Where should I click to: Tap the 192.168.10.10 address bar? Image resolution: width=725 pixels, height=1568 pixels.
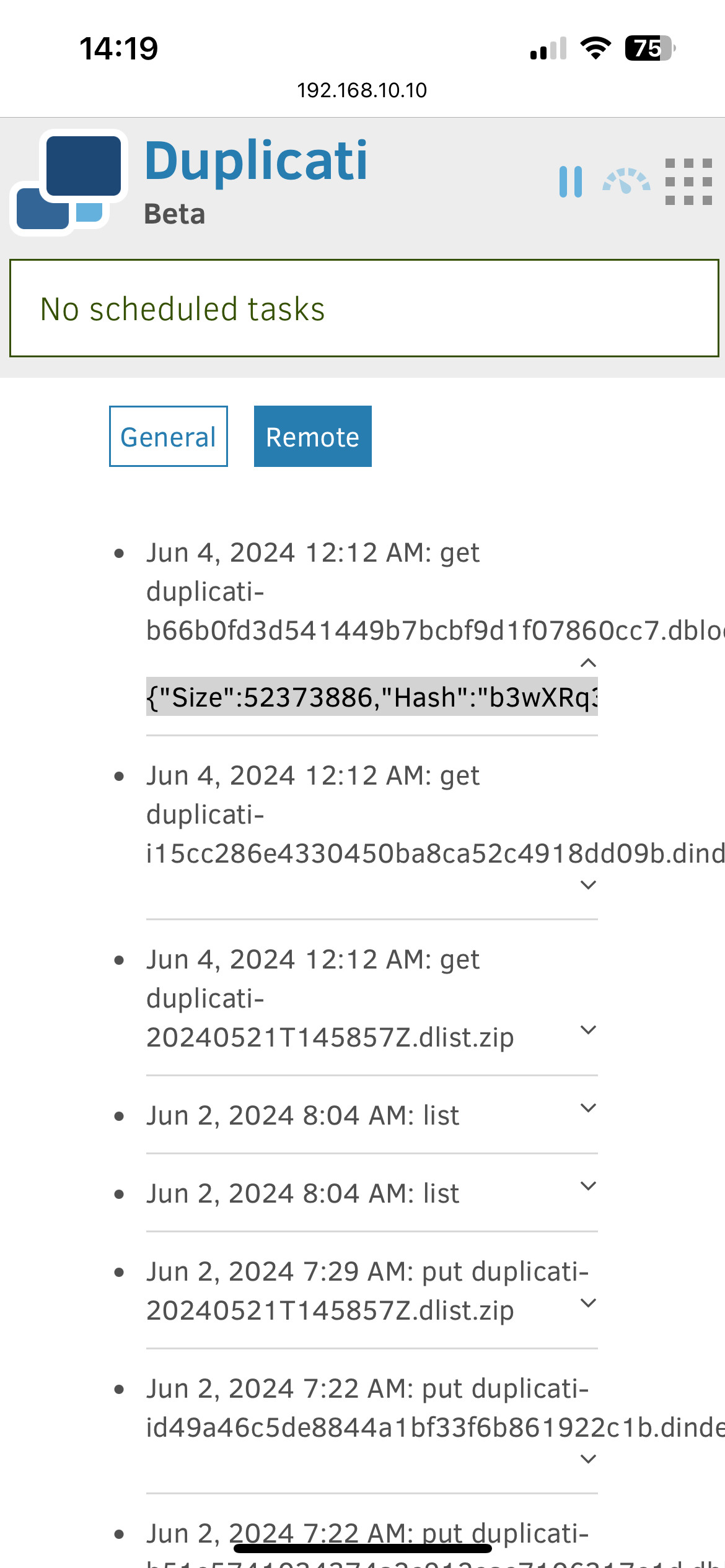[x=362, y=90]
